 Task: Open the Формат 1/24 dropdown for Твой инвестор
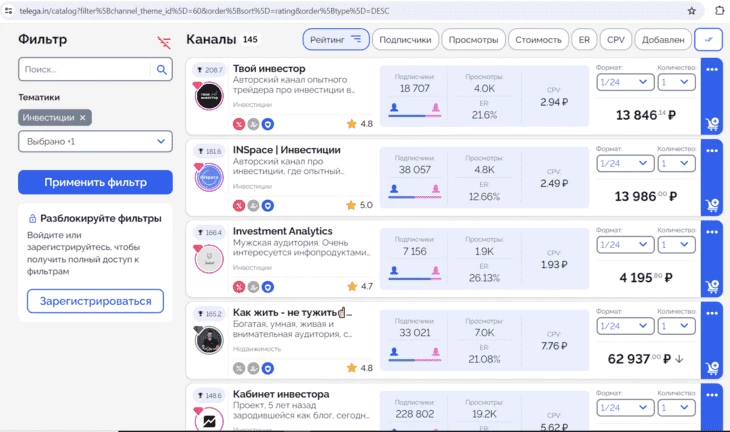(x=623, y=82)
